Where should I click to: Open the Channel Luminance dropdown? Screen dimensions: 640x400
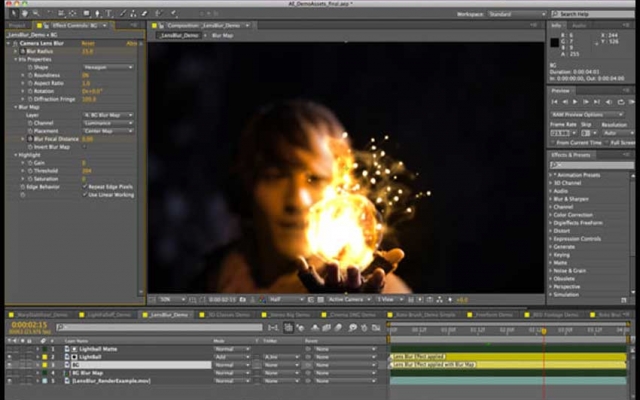(108, 123)
